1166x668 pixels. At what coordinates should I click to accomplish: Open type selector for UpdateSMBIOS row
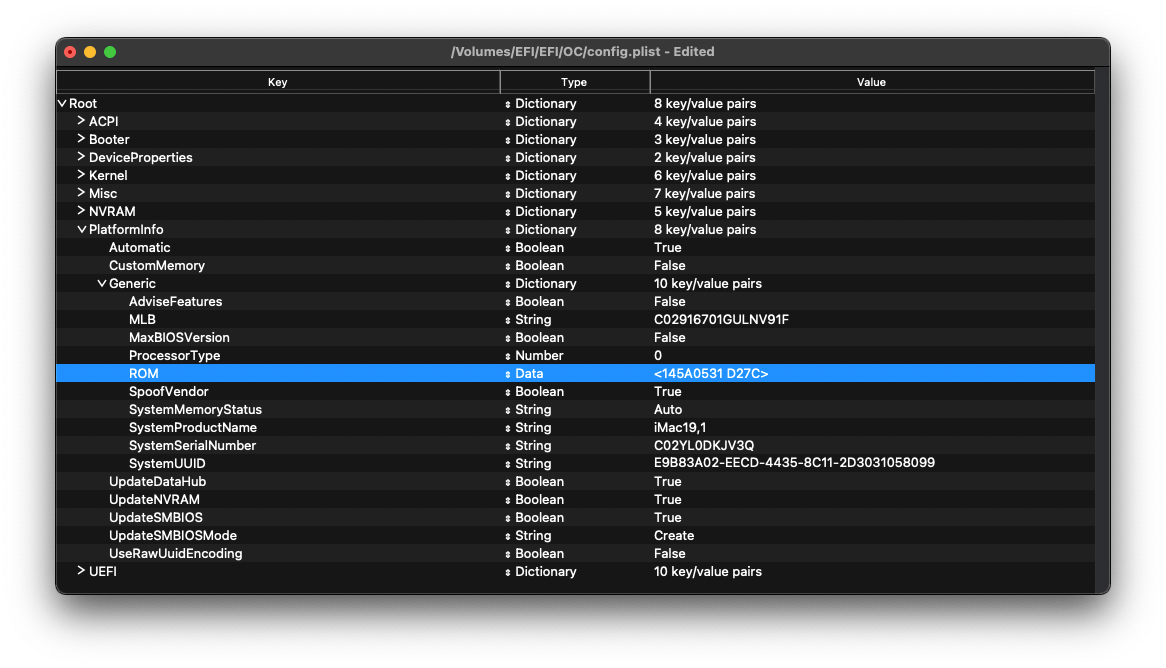tap(508, 518)
